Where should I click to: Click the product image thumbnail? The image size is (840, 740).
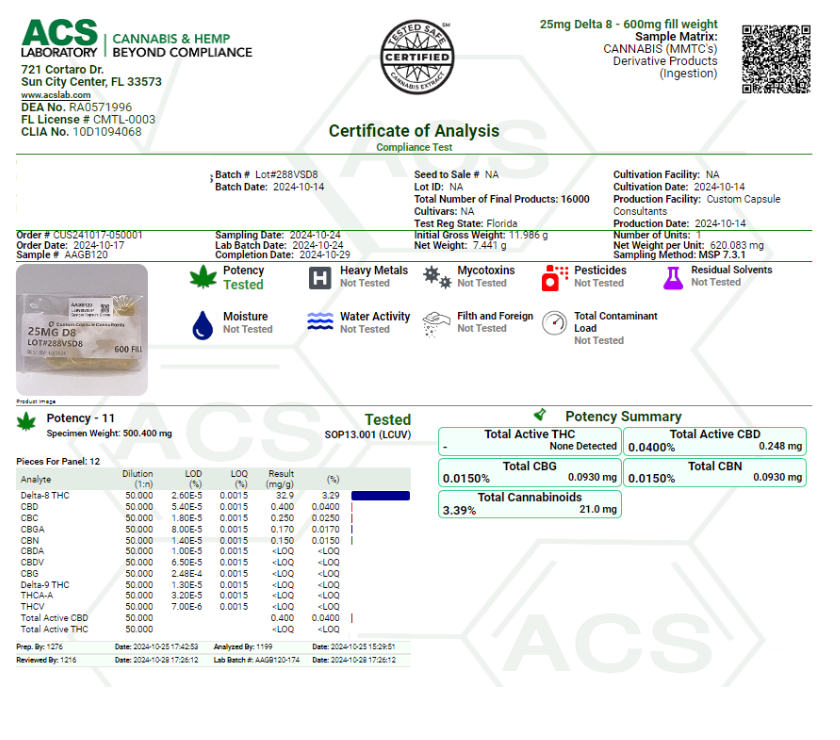pyautogui.click(x=82, y=329)
